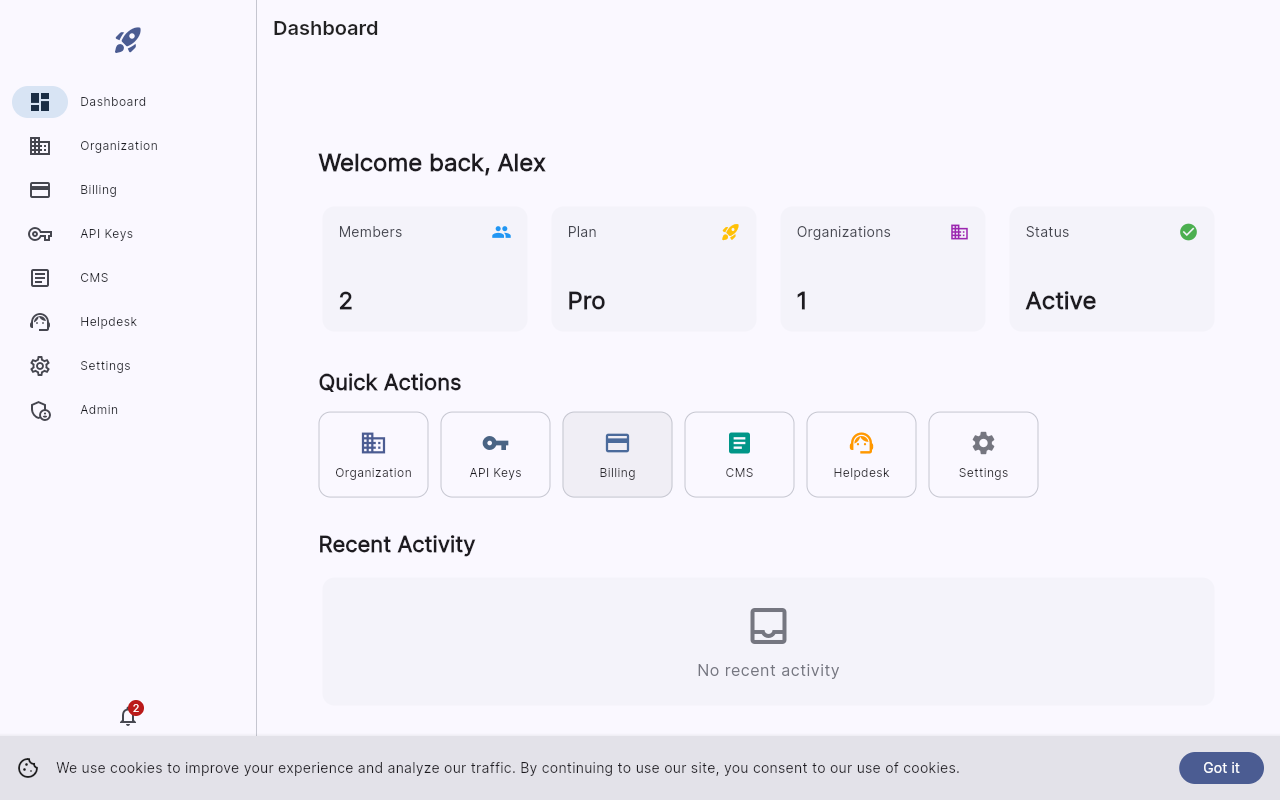1280x800 pixels.
Task: Click the members icon on the Members card
Action: coord(501,231)
